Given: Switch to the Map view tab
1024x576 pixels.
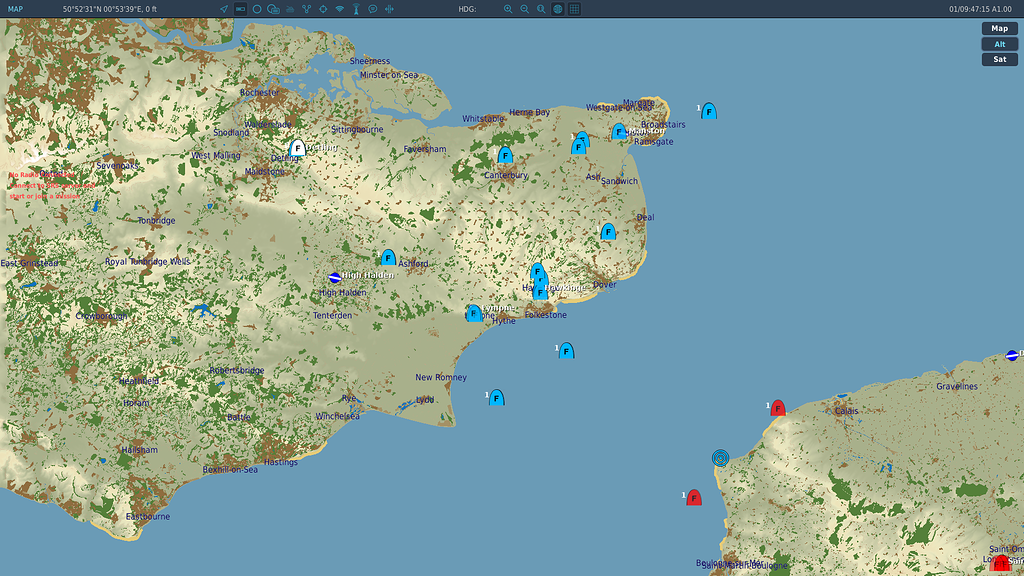Looking at the screenshot, I should pos(999,29).
